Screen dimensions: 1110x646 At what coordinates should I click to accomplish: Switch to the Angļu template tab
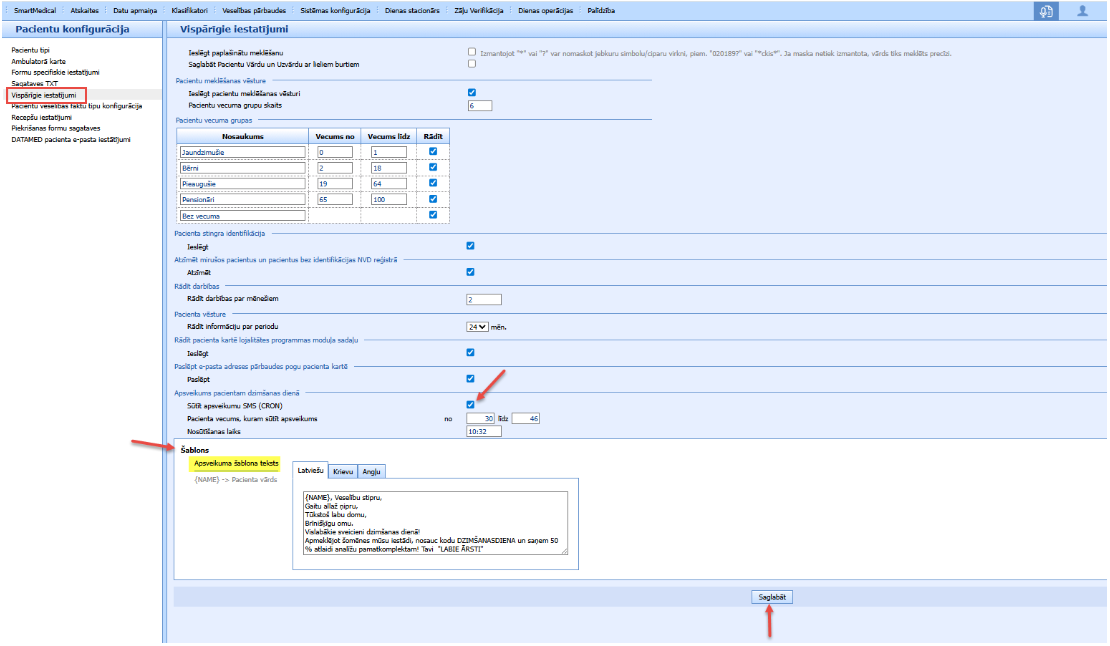(x=372, y=471)
